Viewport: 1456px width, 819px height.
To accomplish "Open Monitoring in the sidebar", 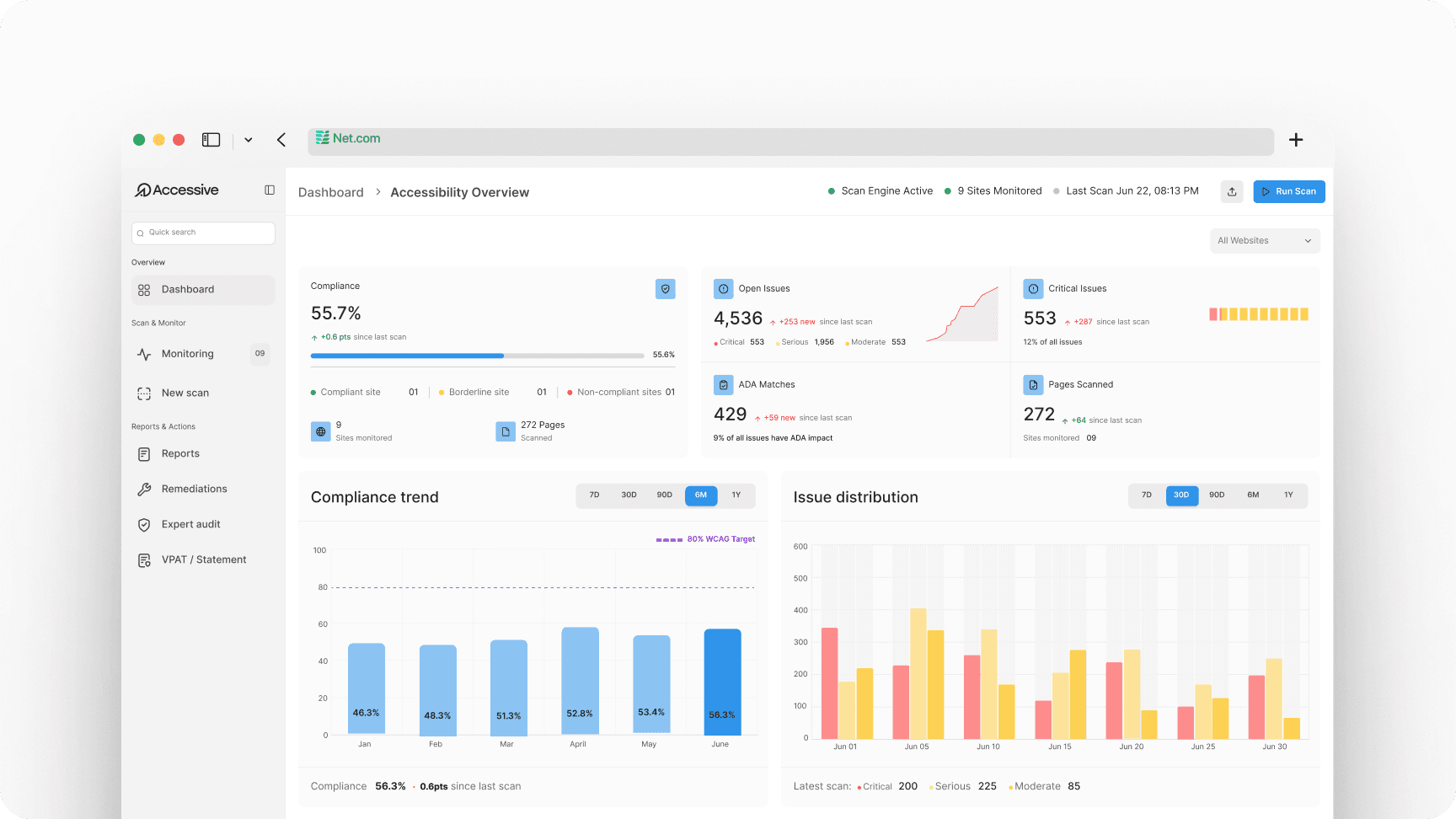I will tap(203, 354).
